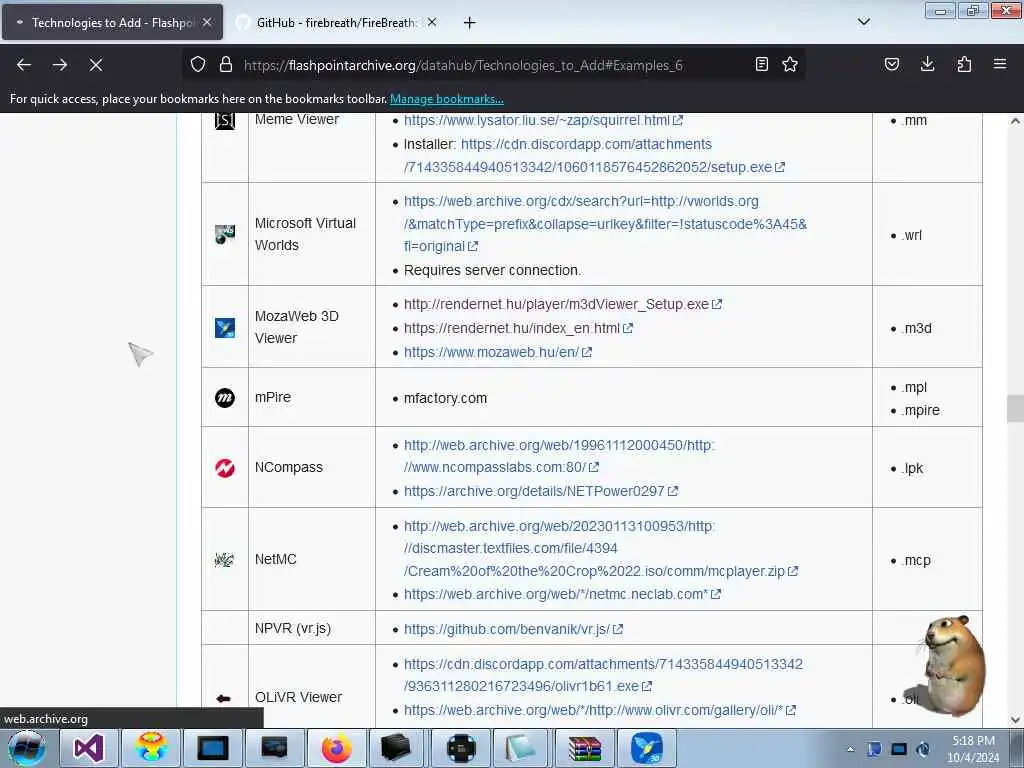Select the .m3d file extension text
The width and height of the screenshot is (1024, 768).
click(916, 328)
